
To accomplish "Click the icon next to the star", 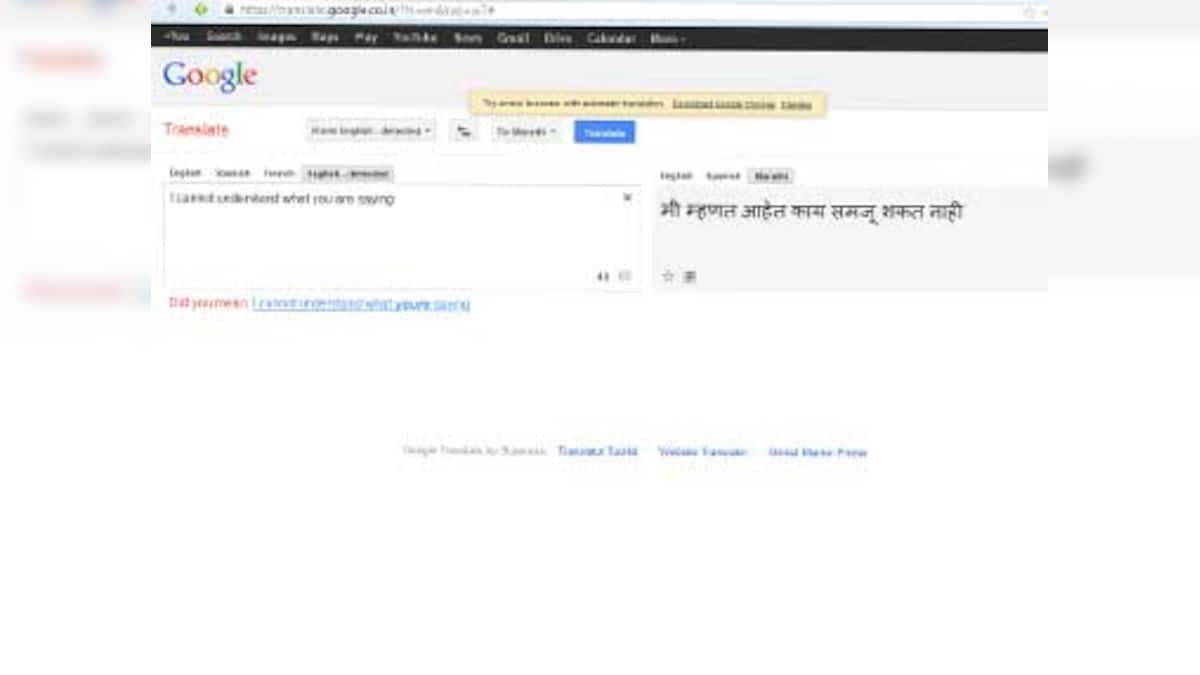I will click(689, 277).
